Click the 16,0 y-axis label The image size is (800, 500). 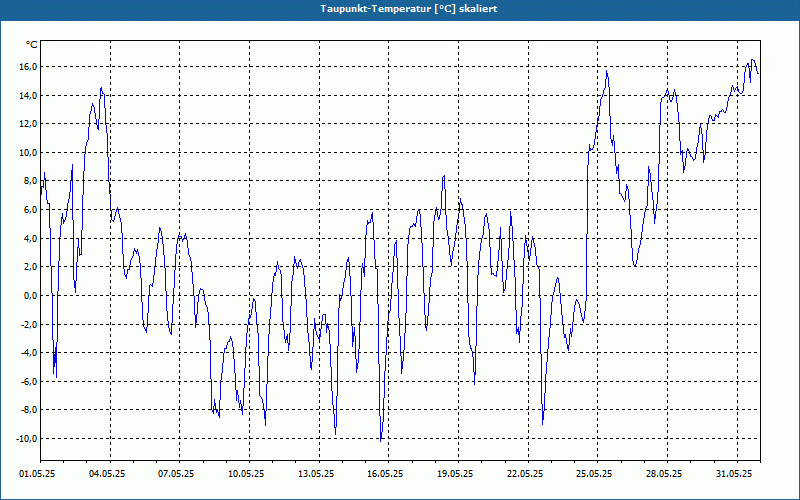pos(28,67)
